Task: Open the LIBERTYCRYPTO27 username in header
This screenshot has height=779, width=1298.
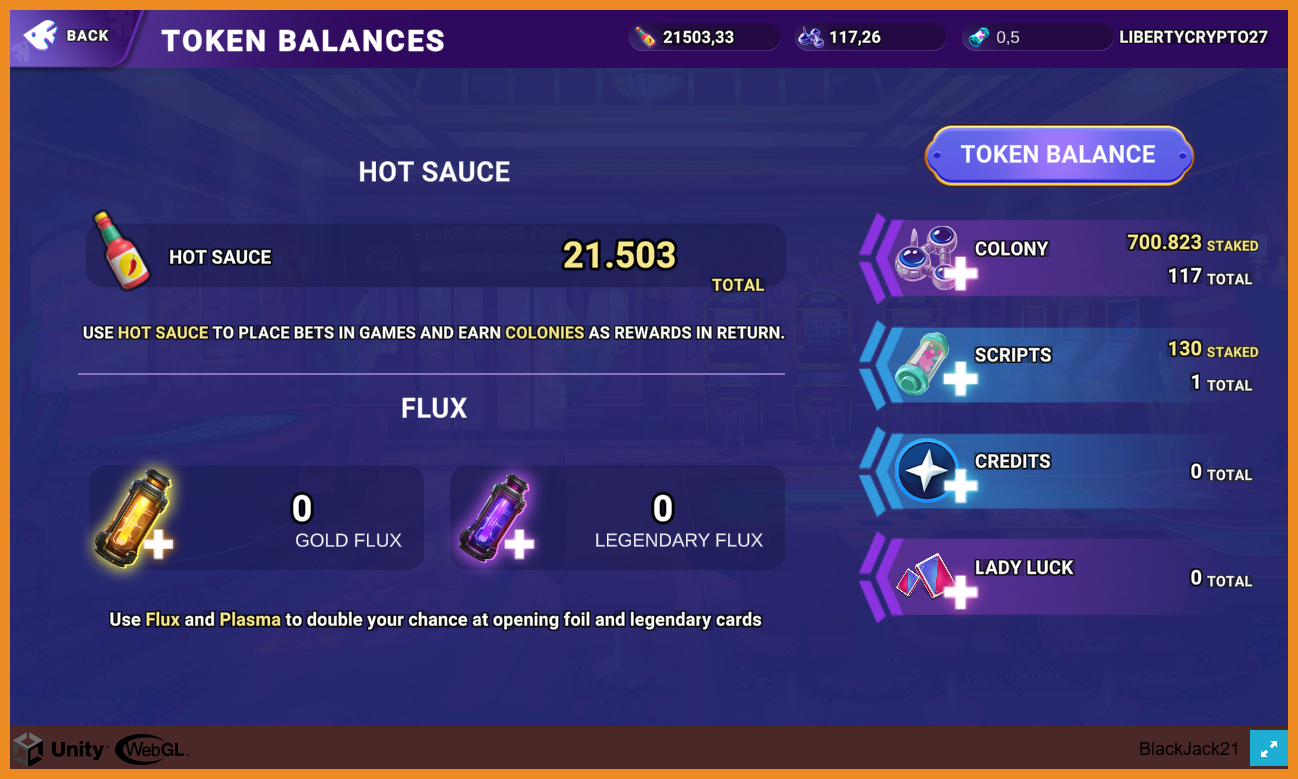Action: pos(1193,38)
